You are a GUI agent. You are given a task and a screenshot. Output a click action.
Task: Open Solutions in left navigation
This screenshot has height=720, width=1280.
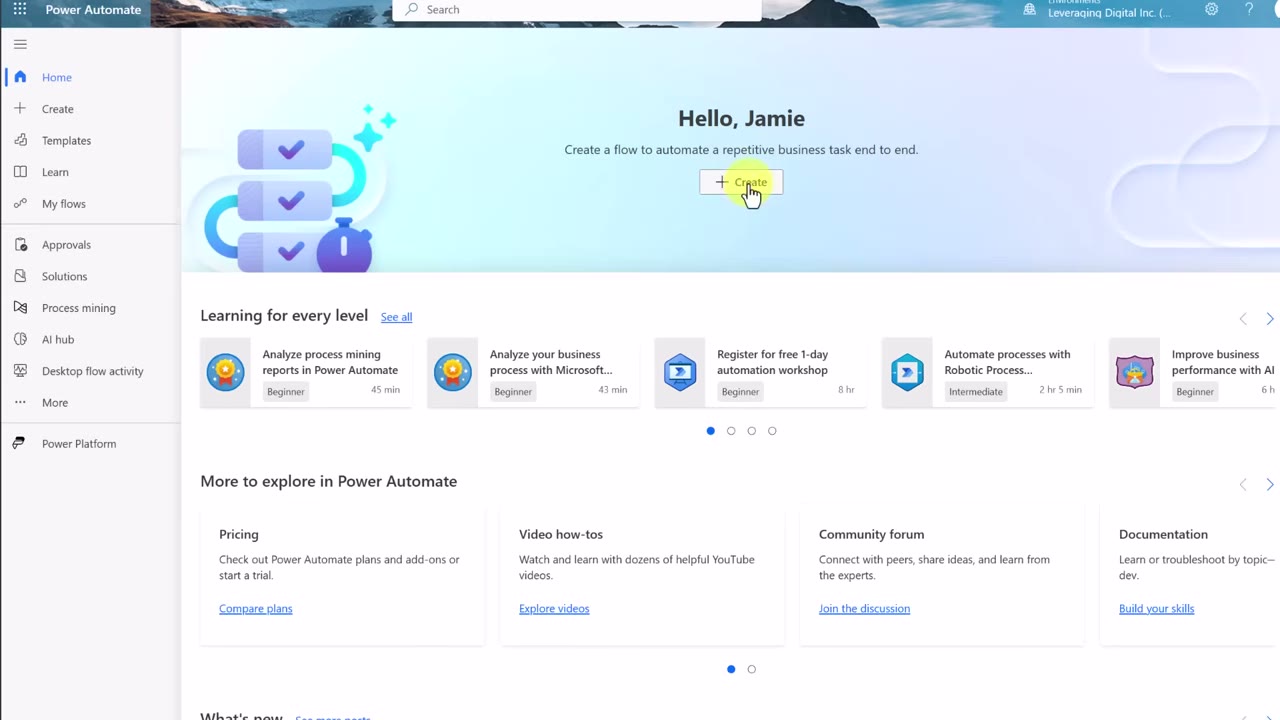point(64,276)
